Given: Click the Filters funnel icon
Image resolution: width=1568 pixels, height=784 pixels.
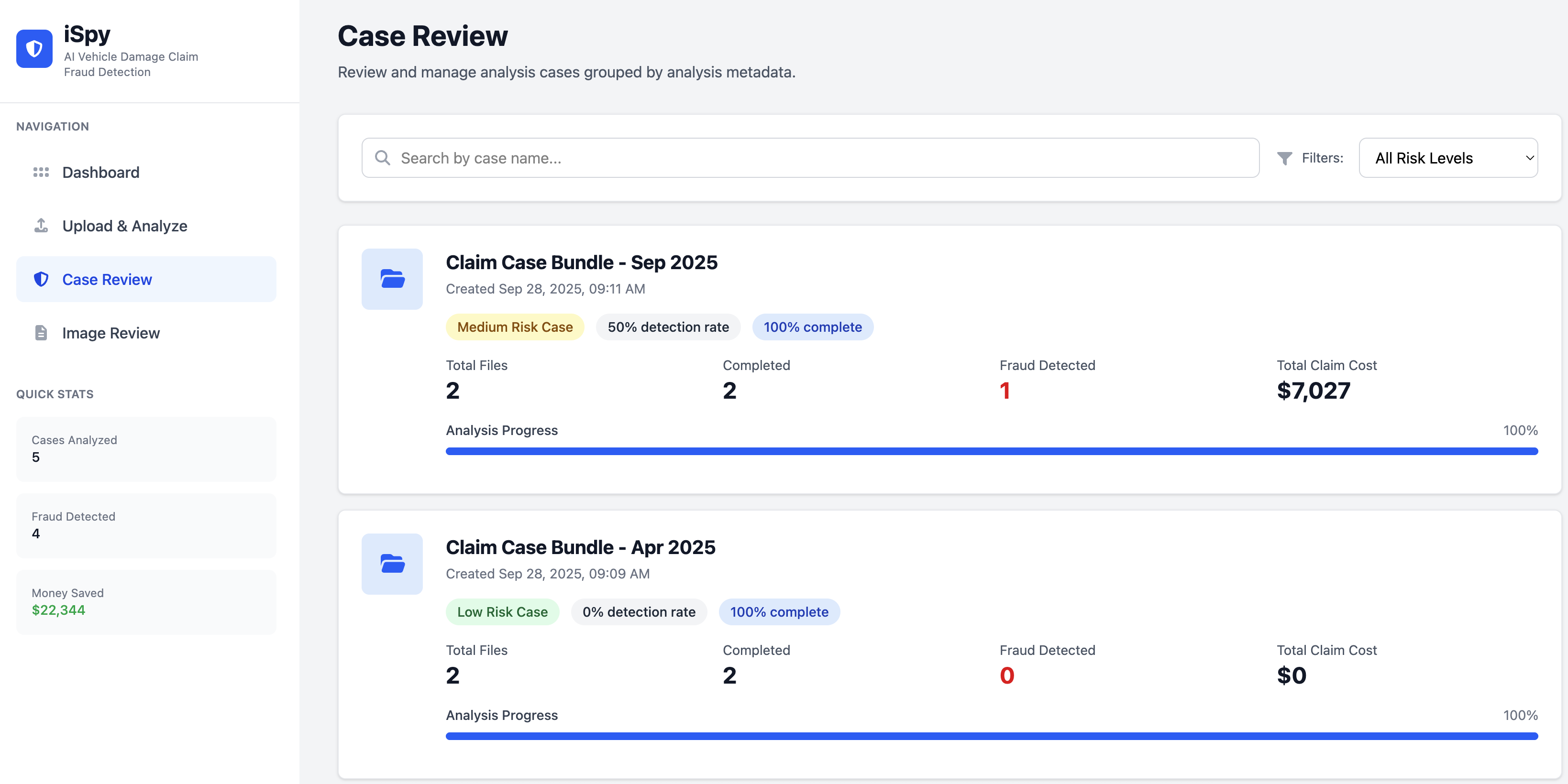Looking at the screenshot, I should click(x=1284, y=158).
